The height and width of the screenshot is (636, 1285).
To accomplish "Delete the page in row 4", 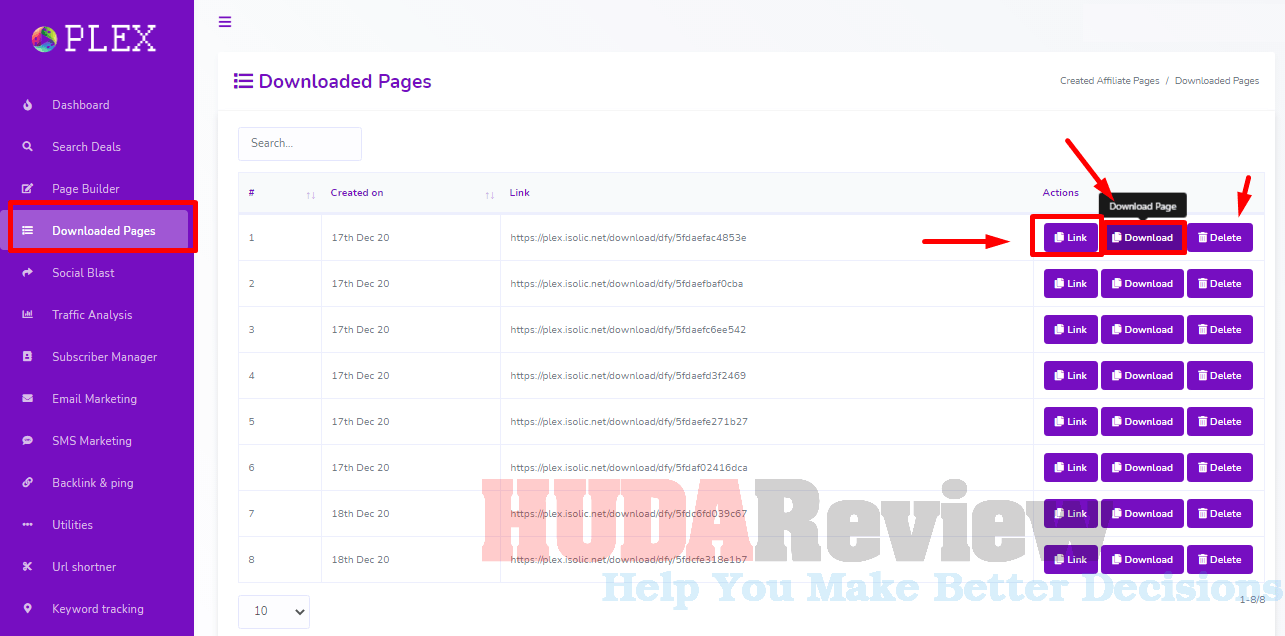I will [x=1220, y=376].
